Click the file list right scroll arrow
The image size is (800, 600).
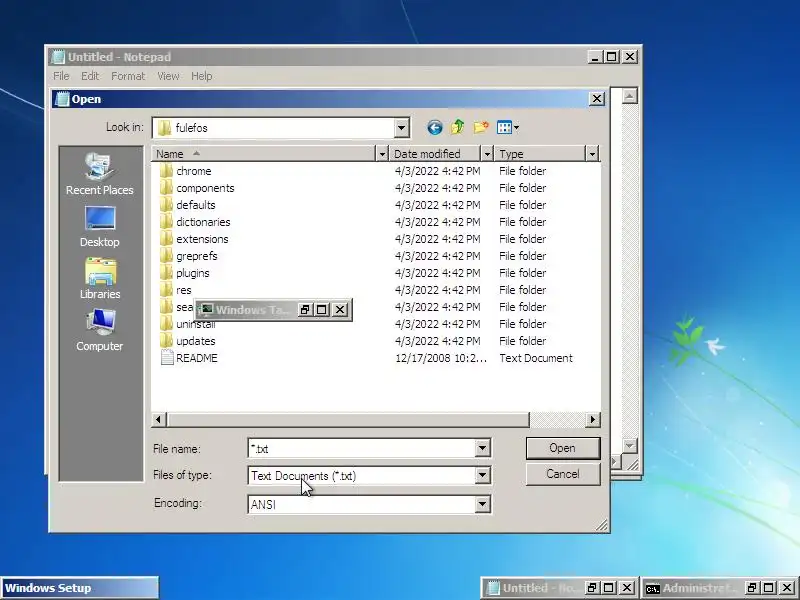tap(592, 419)
